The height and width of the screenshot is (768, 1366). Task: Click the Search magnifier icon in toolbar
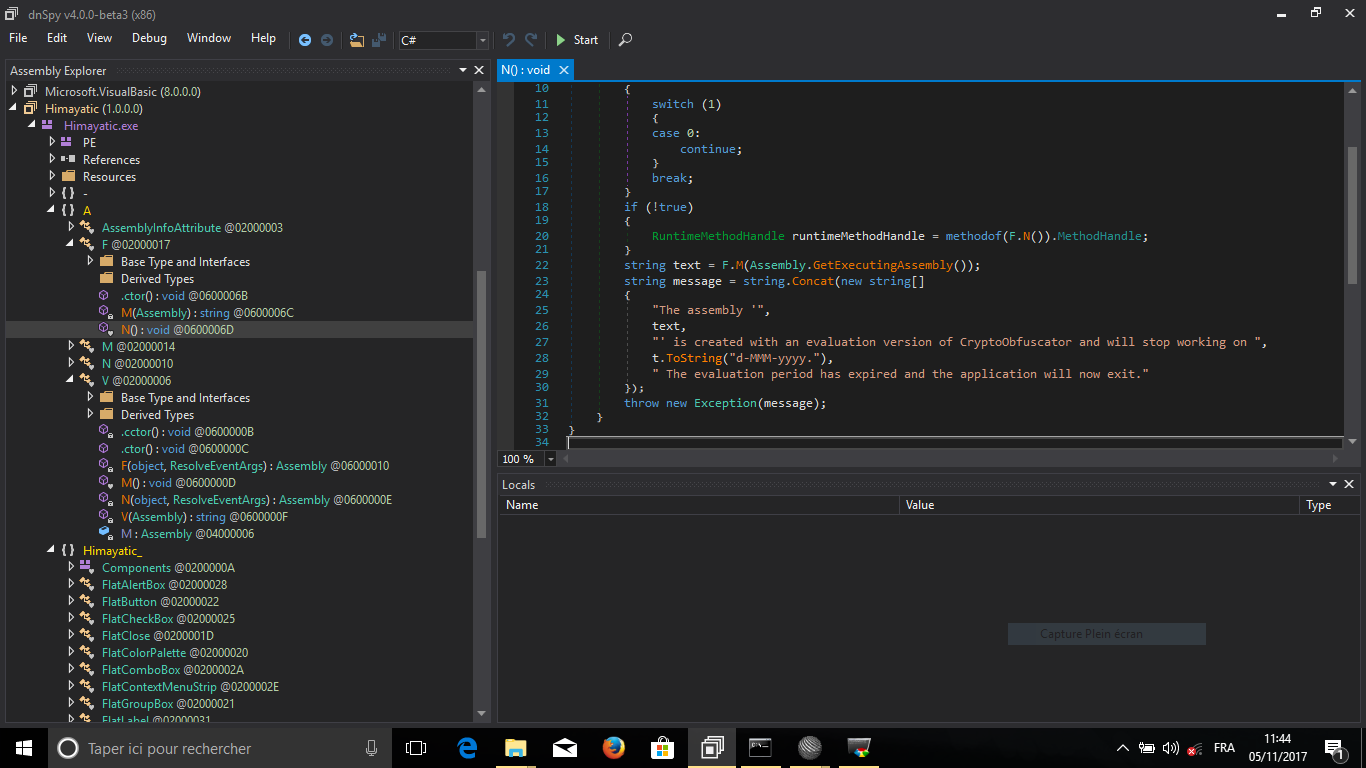tap(625, 40)
